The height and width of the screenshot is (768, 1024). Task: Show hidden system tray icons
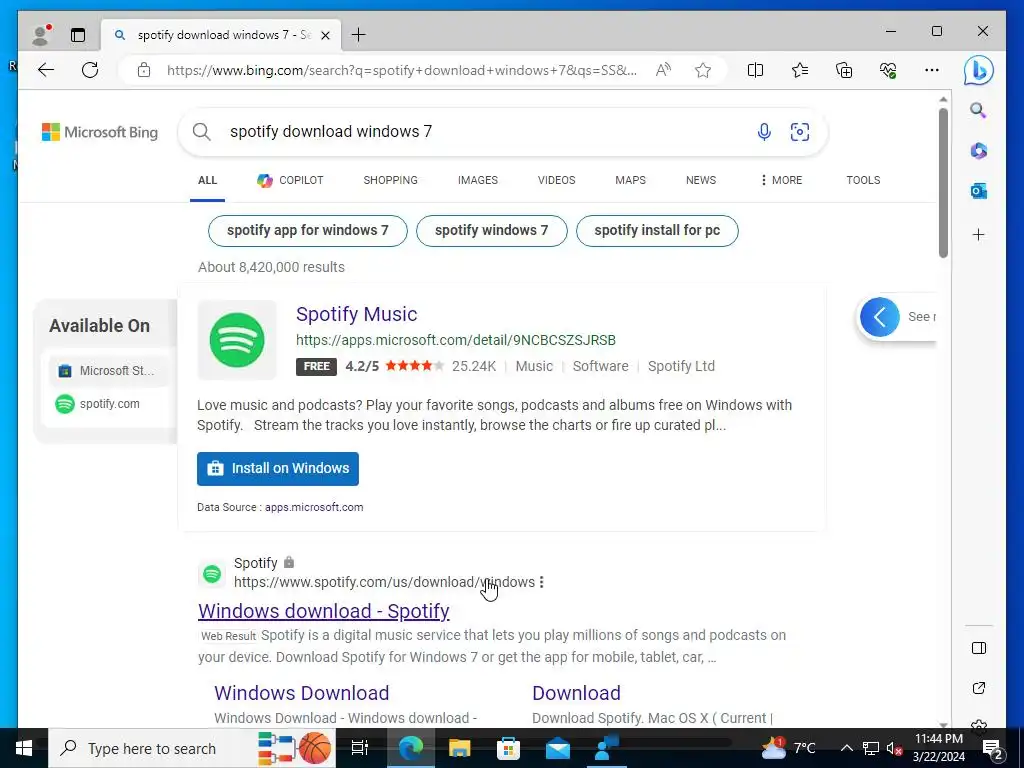point(846,748)
